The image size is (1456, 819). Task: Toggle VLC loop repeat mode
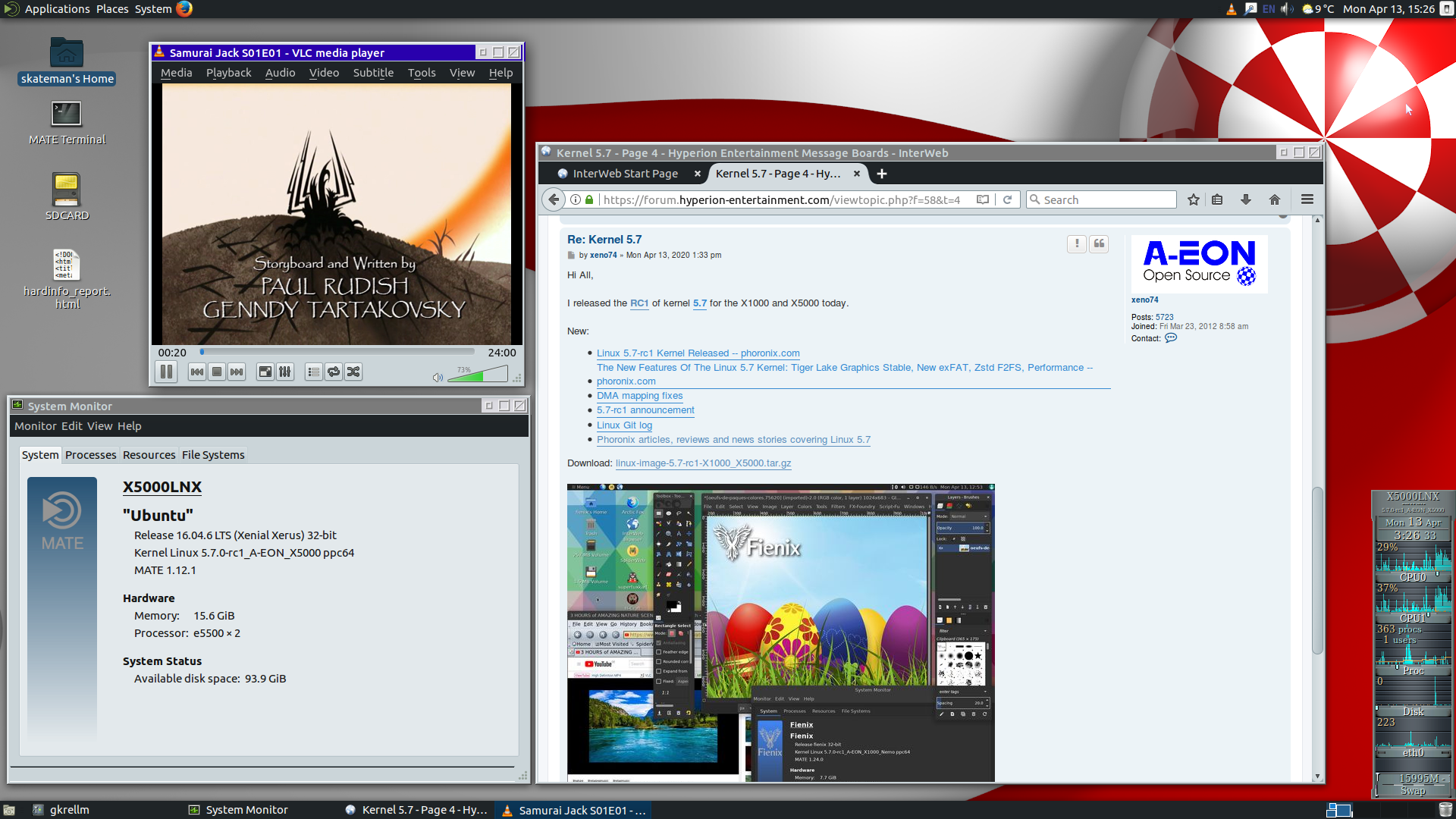click(333, 372)
